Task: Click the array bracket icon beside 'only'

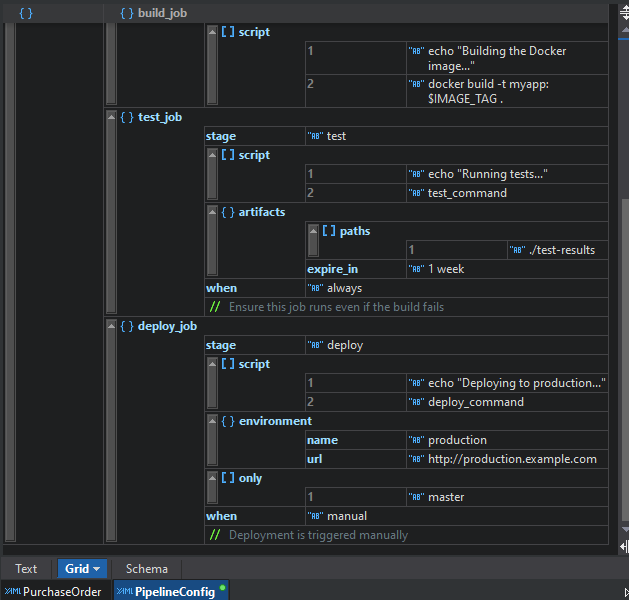Action: (227, 478)
